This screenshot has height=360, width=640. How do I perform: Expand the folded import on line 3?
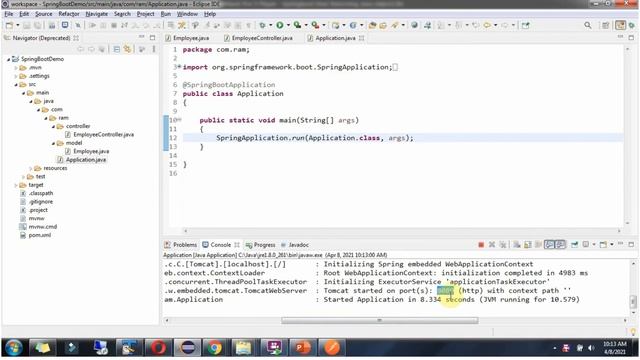(x=179, y=66)
